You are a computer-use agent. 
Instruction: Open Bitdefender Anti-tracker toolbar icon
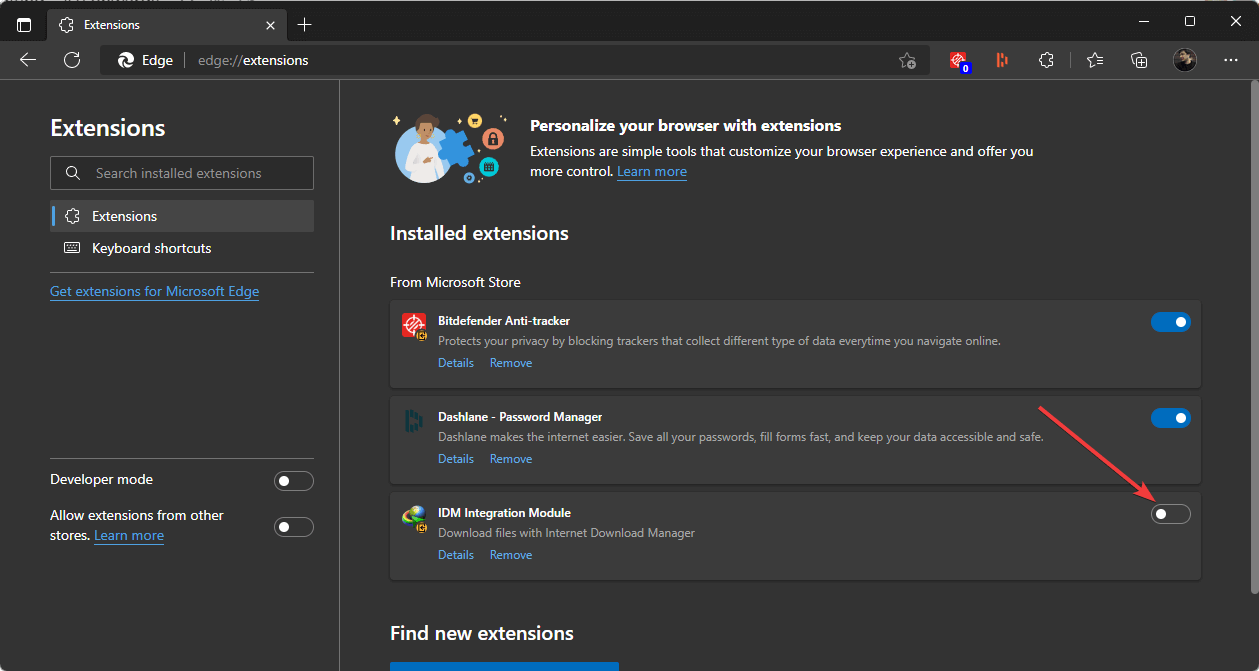pos(960,61)
